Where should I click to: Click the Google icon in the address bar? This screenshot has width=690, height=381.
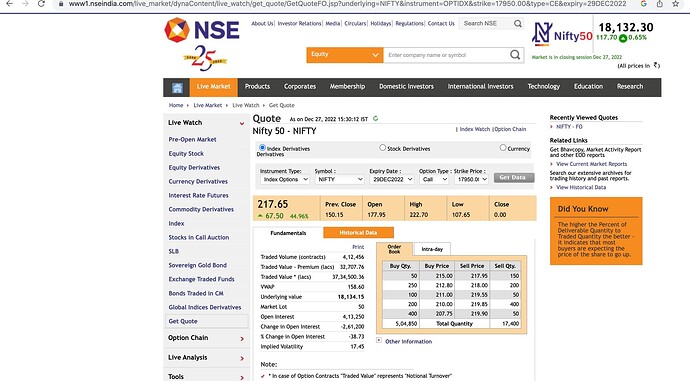pyautogui.click(x=643, y=4)
